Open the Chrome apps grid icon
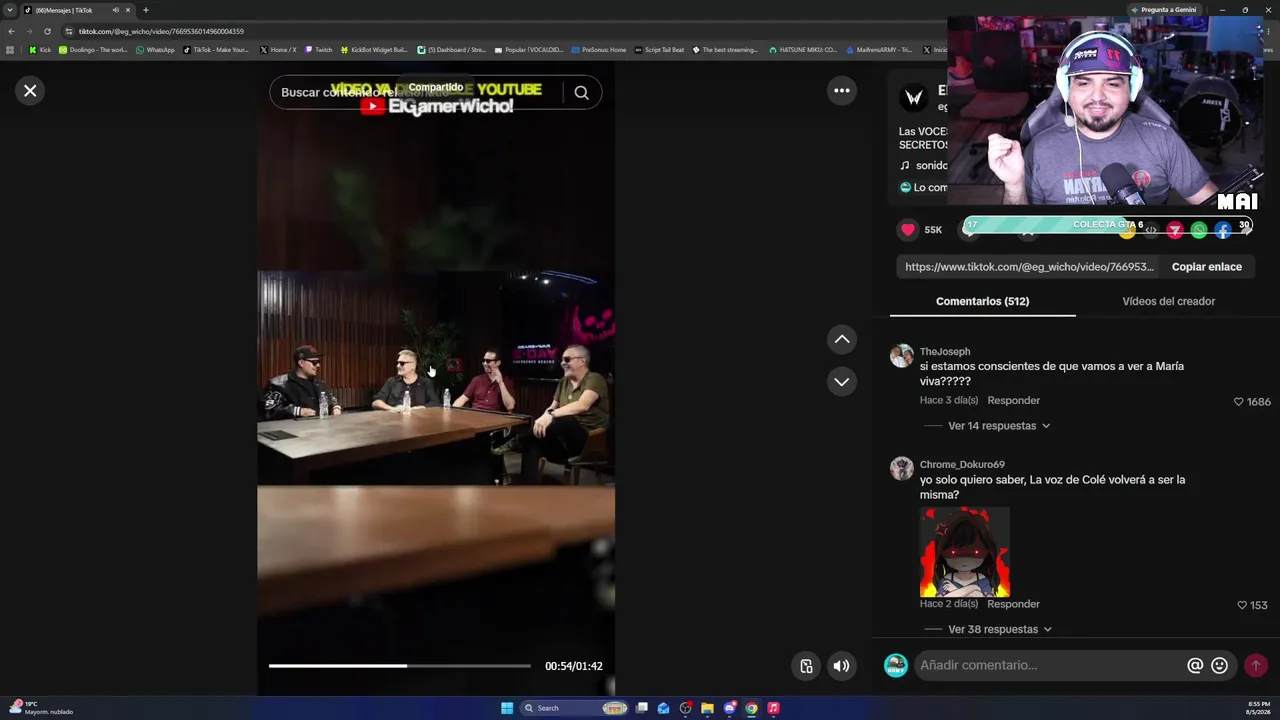The height and width of the screenshot is (720, 1280). coord(10,50)
